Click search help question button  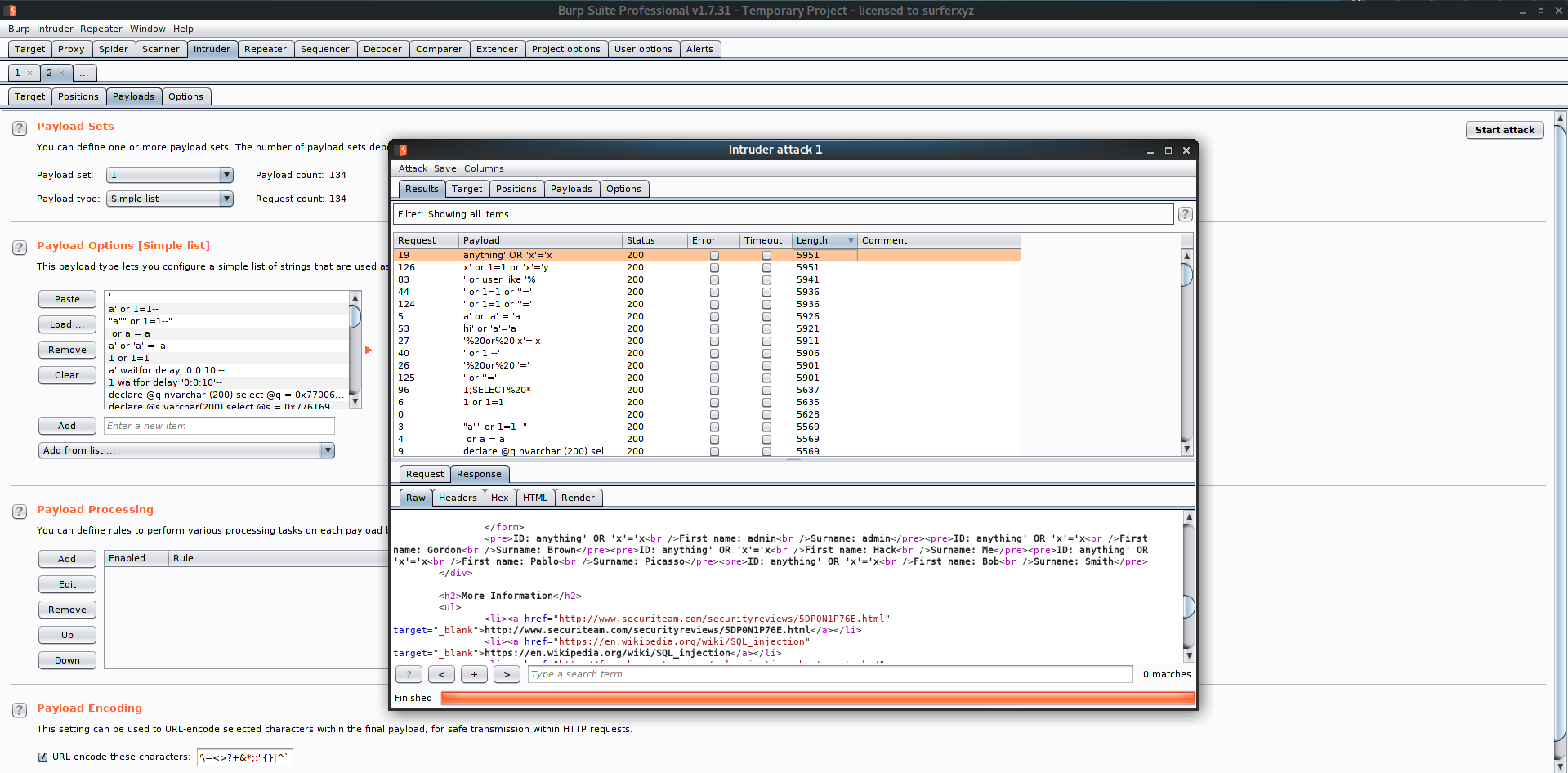click(x=409, y=674)
